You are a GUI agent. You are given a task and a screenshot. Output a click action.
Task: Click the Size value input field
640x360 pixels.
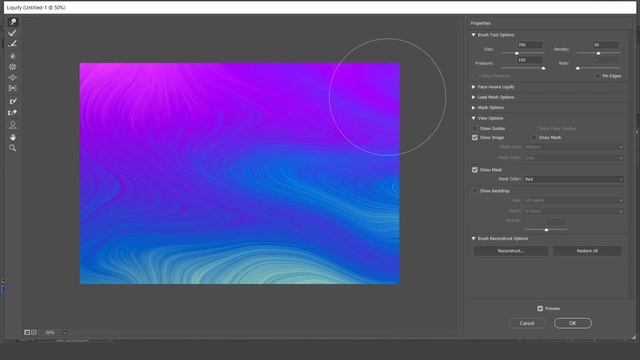click(x=529, y=45)
